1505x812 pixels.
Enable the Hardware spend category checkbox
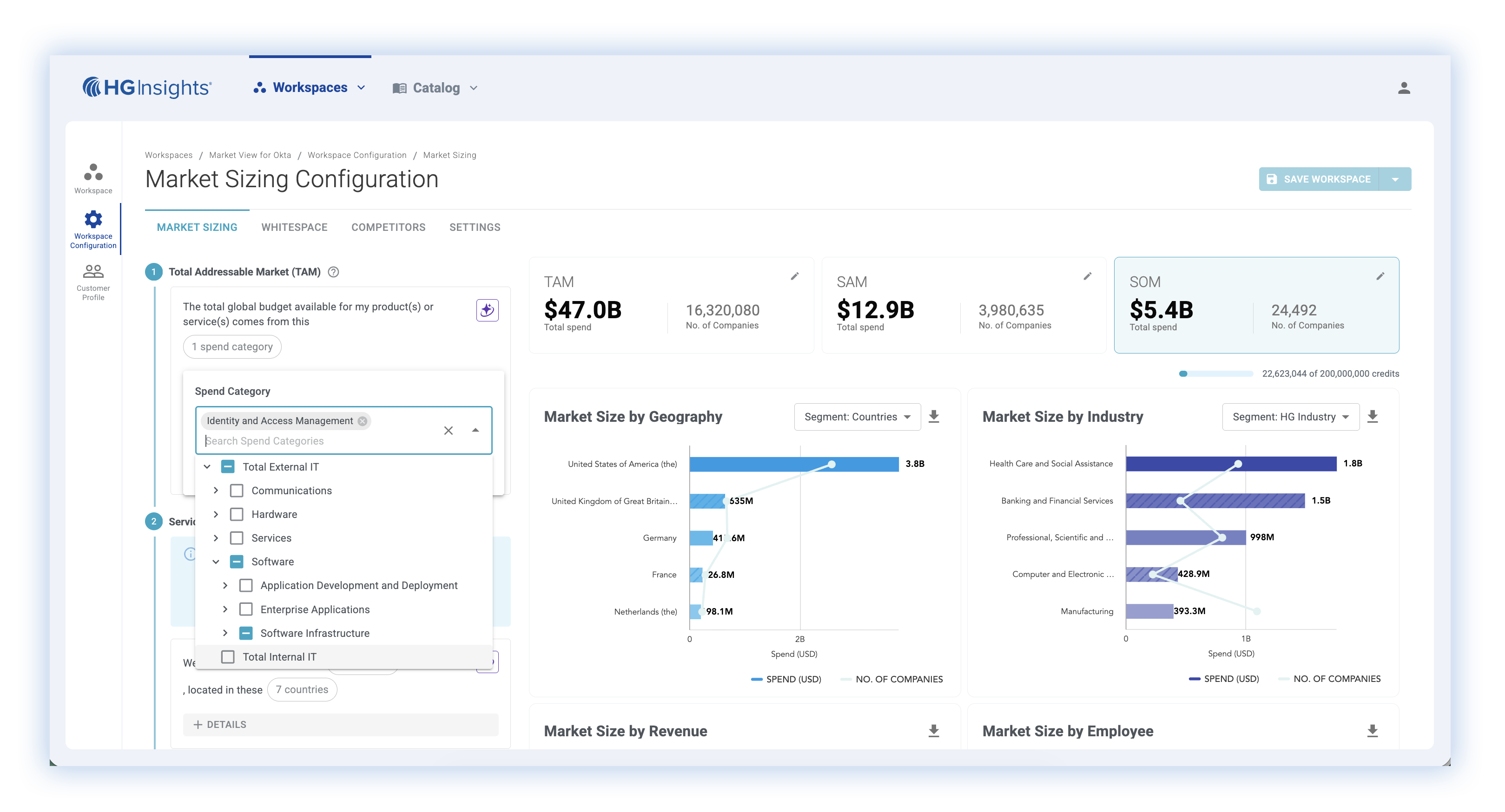pos(237,514)
